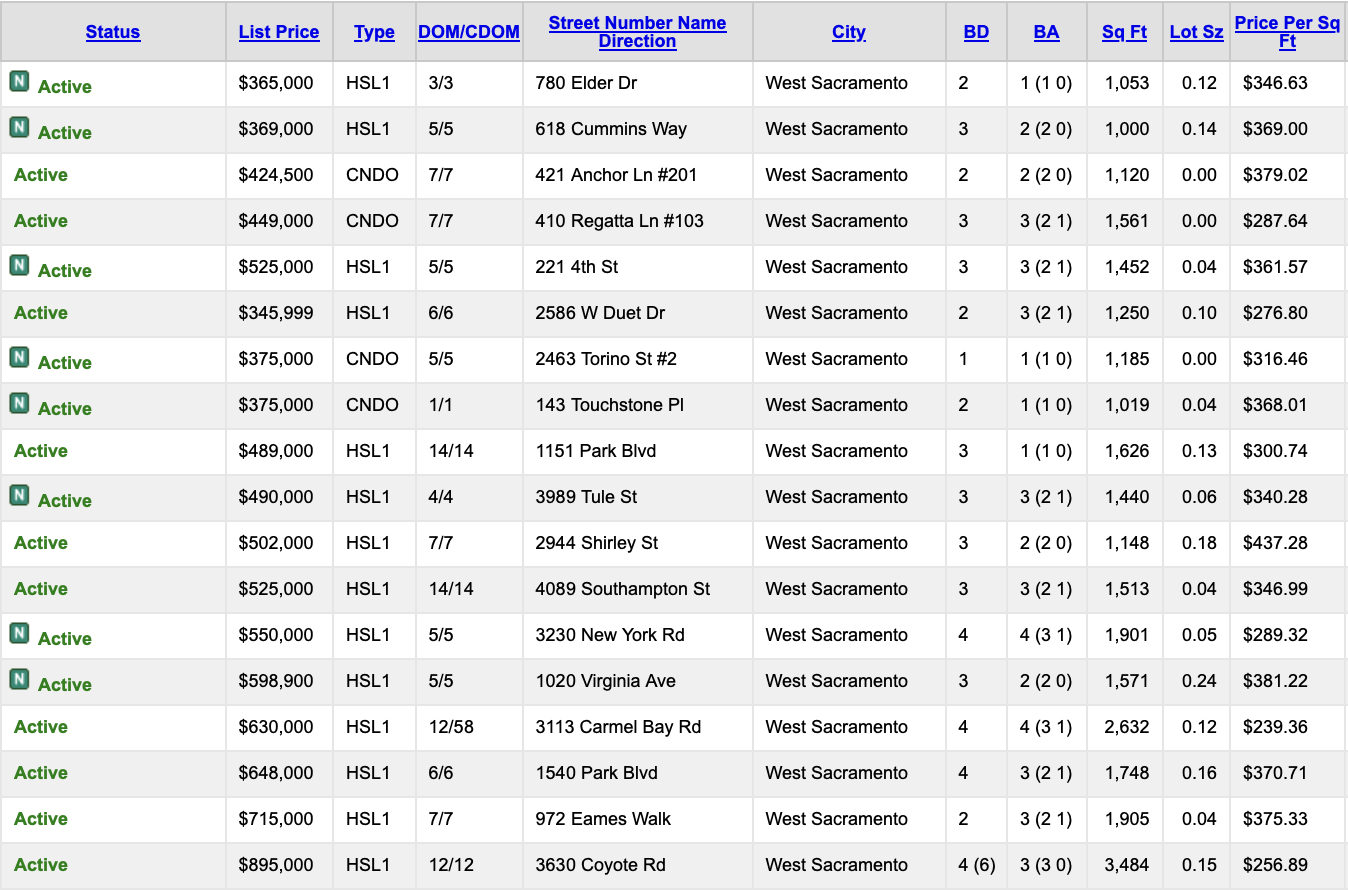Select the 3630 Coyote Rd address
Image resolution: width=1348 pixels, height=890 pixels.
click(600, 865)
